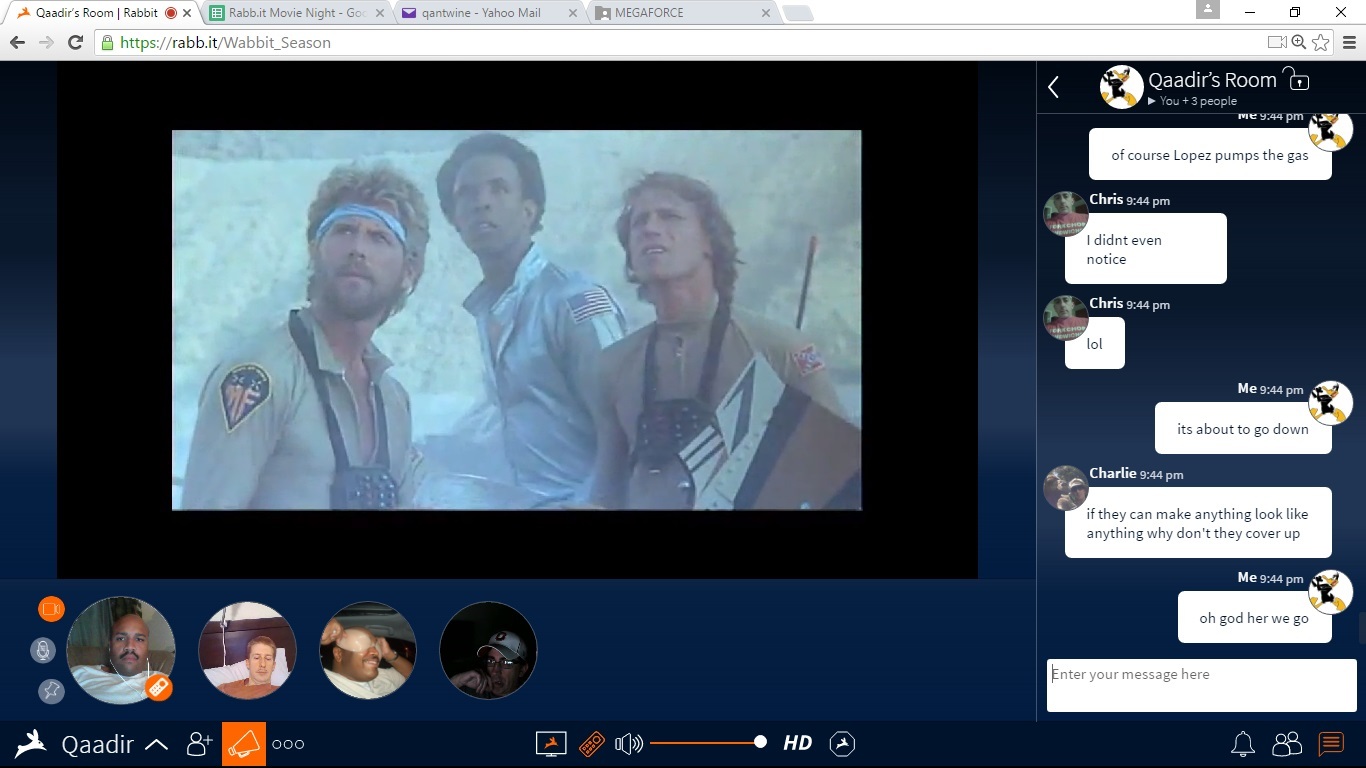Click the address bar URL

tap(225, 42)
